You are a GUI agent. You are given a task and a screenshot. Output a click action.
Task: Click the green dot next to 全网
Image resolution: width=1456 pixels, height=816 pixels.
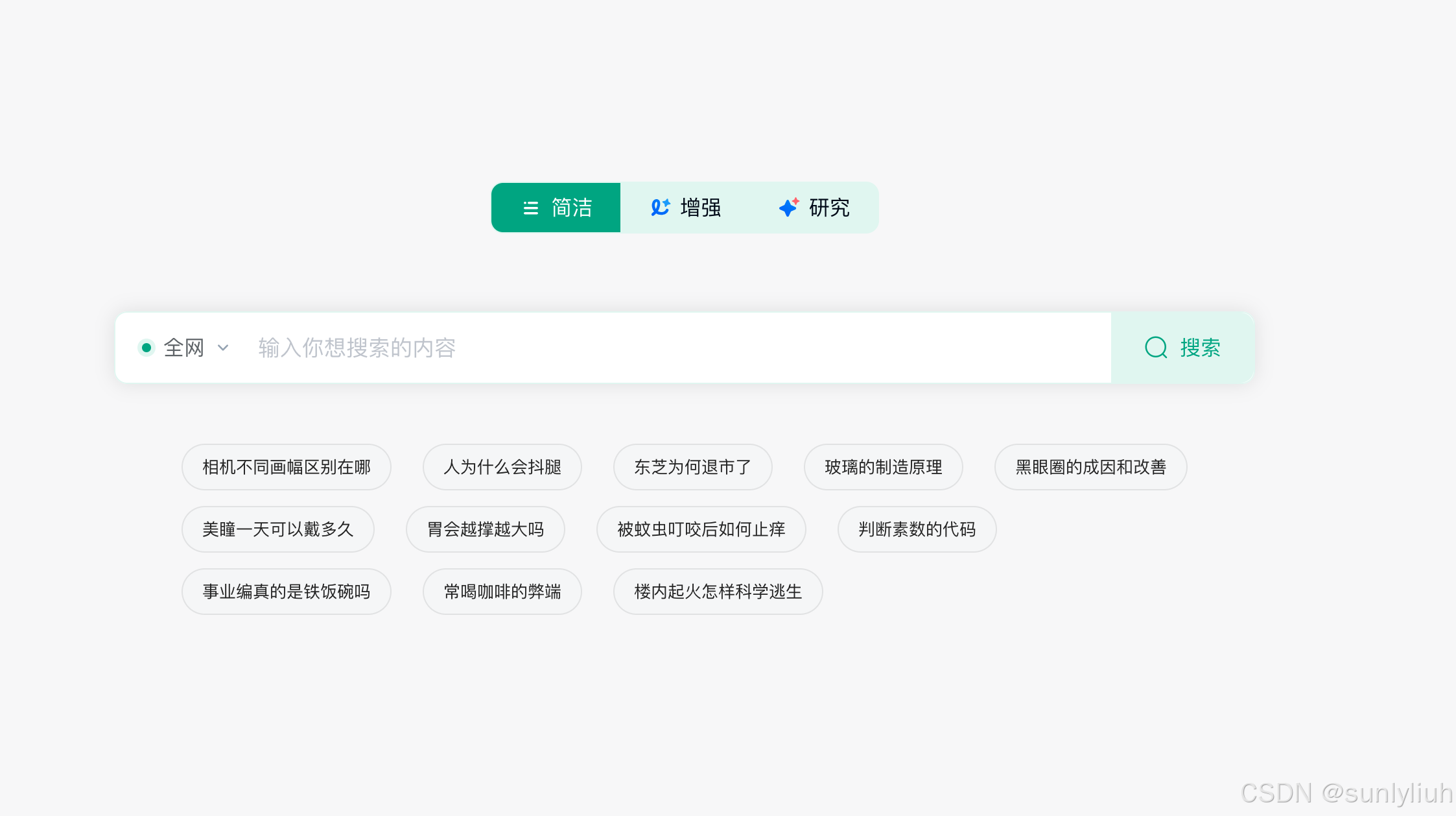coord(147,348)
